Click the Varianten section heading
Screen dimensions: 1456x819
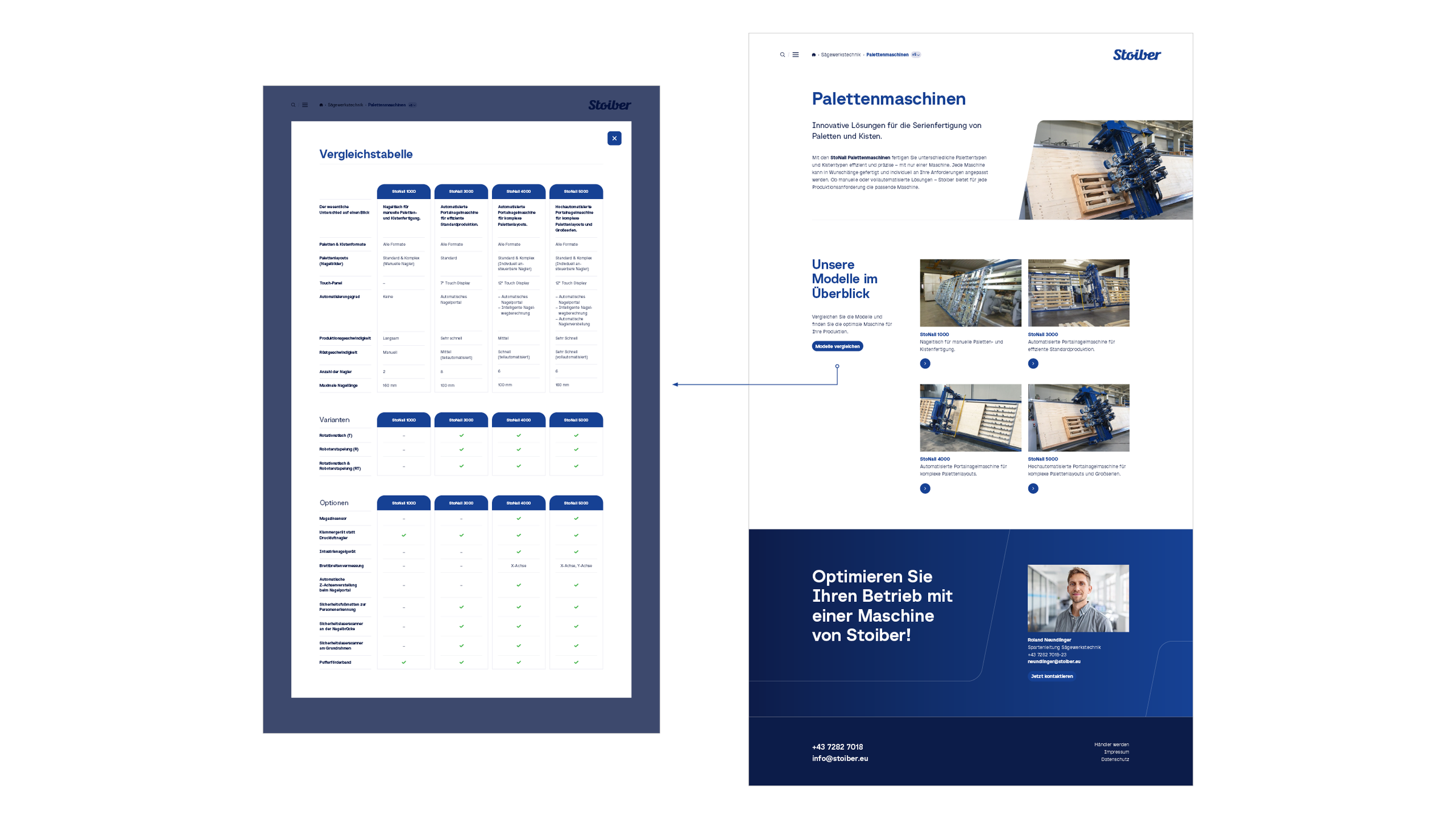click(x=334, y=420)
